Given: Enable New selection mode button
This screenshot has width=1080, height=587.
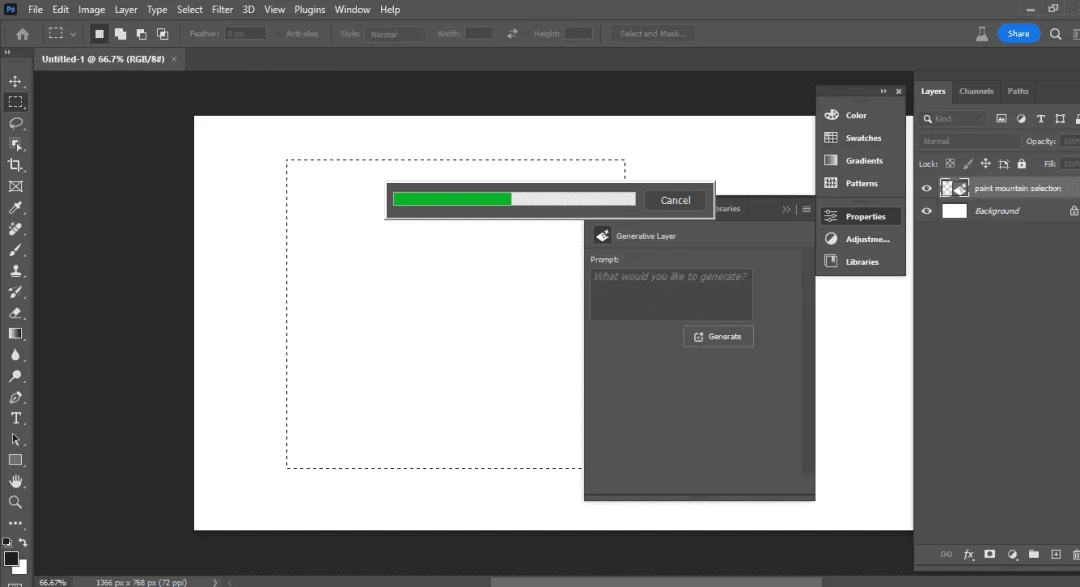Looking at the screenshot, I should pyautogui.click(x=99, y=34).
